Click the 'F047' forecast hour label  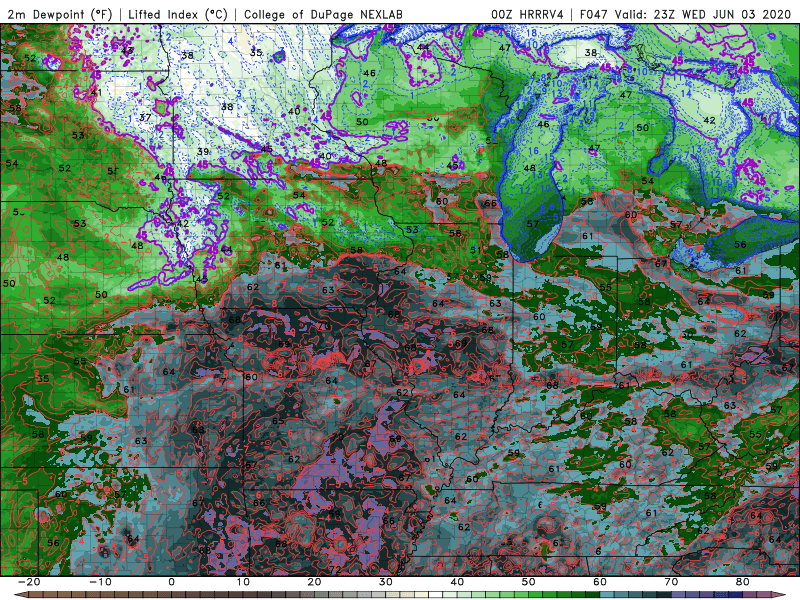(595, 14)
